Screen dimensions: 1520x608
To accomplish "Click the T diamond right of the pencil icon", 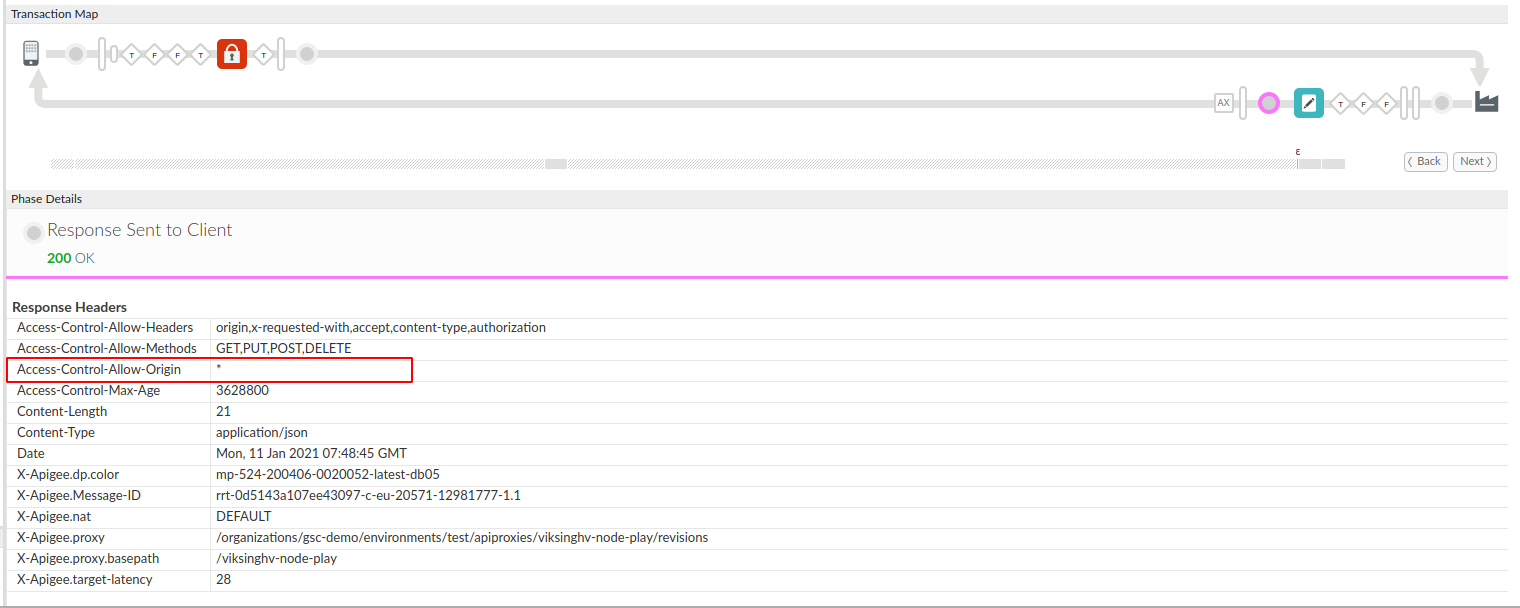I will [x=1340, y=104].
